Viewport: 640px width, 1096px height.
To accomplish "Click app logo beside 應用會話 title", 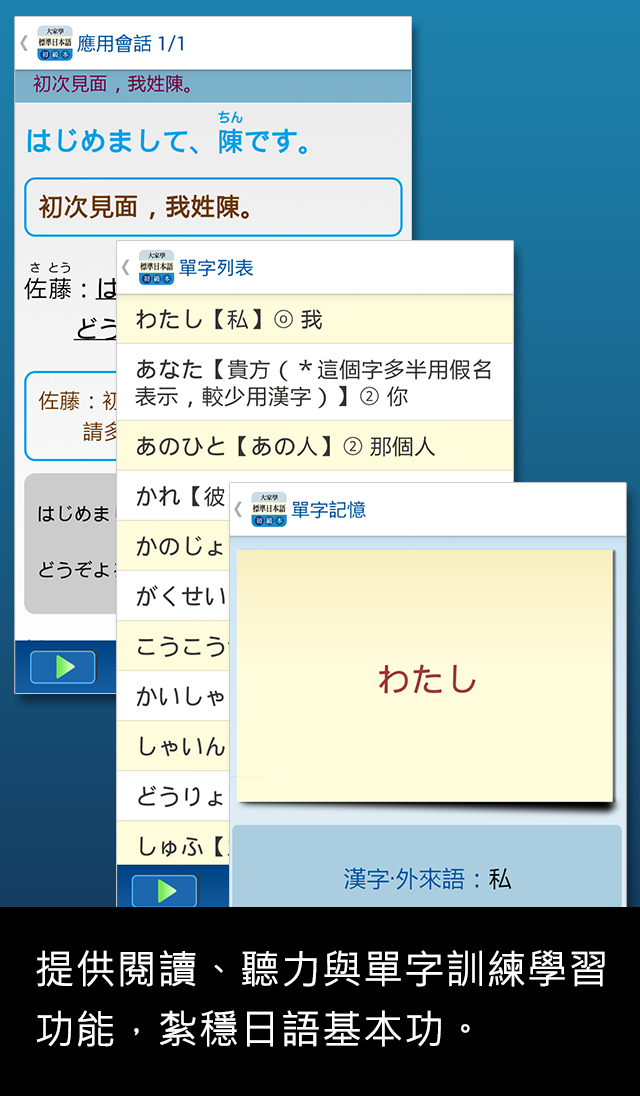I will tap(54, 43).
